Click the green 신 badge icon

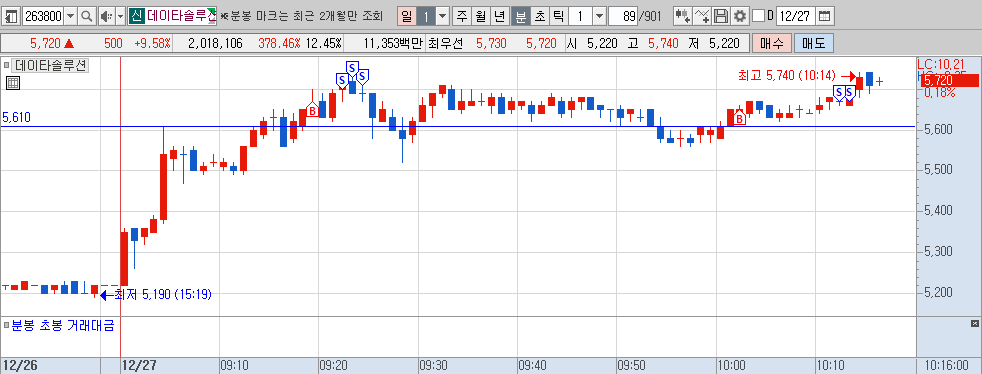[137, 16]
